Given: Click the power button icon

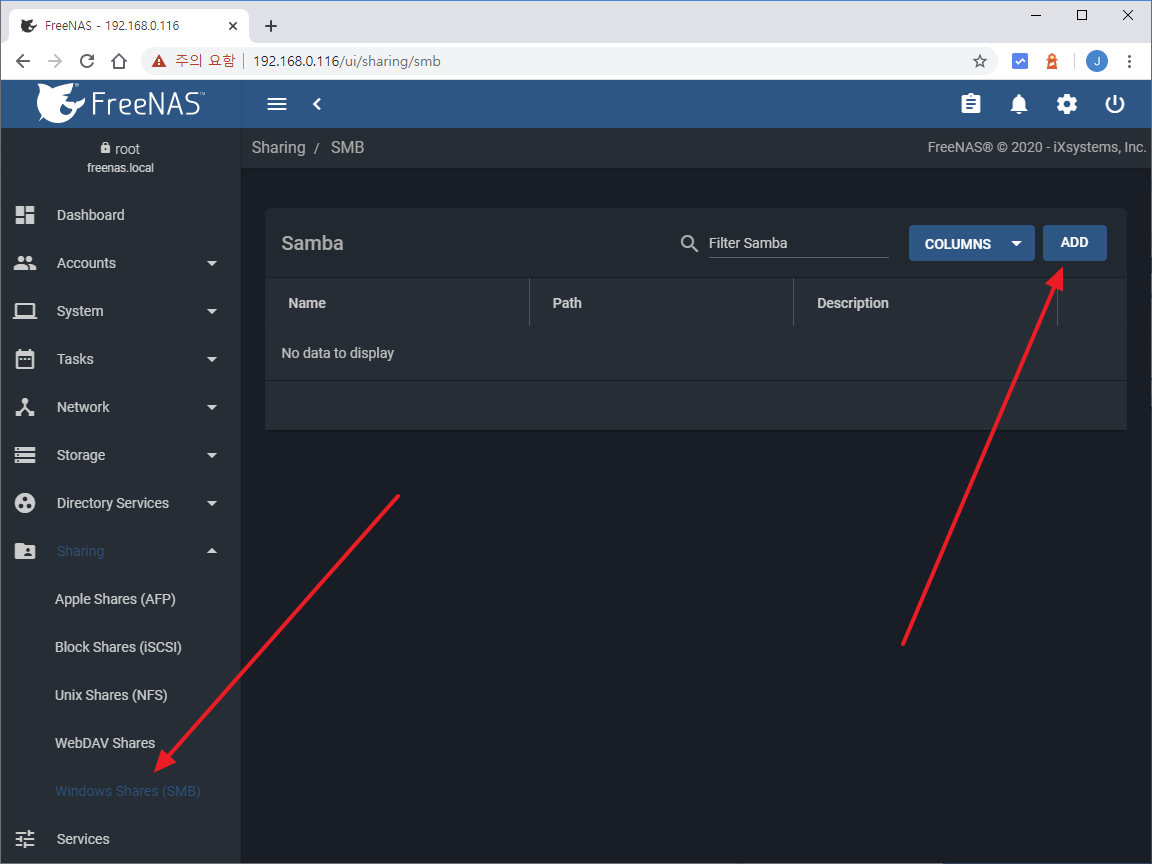Looking at the screenshot, I should (x=1115, y=104).
